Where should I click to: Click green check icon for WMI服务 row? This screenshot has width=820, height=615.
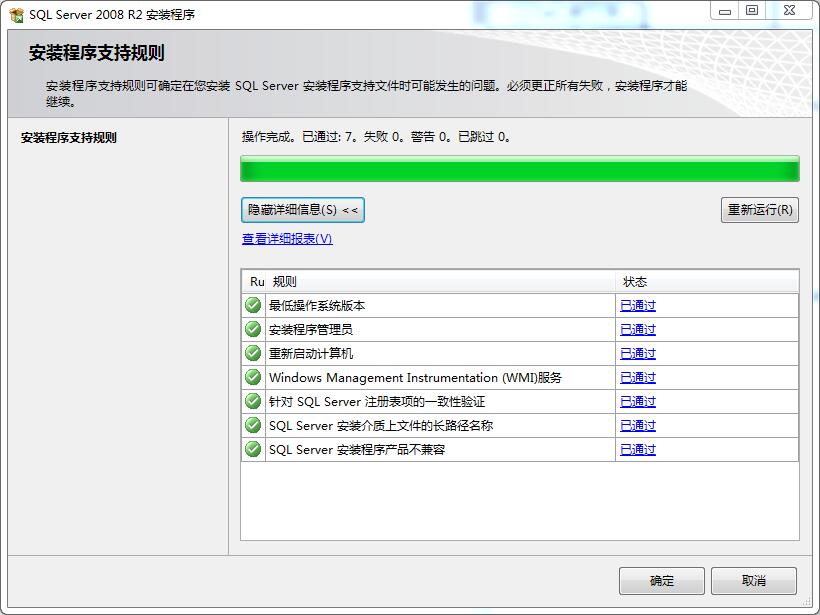click(253, 377)
